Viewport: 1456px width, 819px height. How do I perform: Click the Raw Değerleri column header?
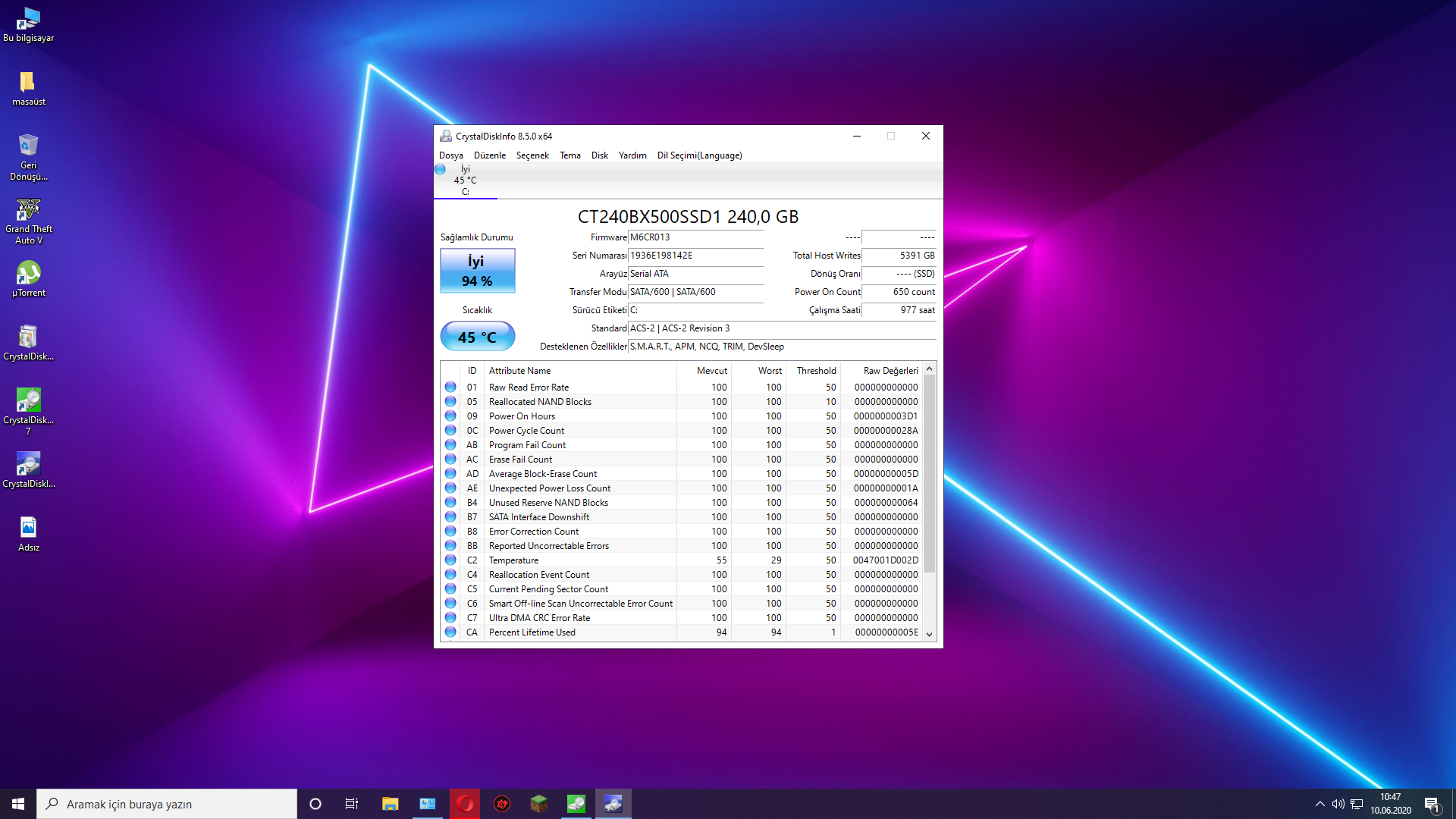880,371
